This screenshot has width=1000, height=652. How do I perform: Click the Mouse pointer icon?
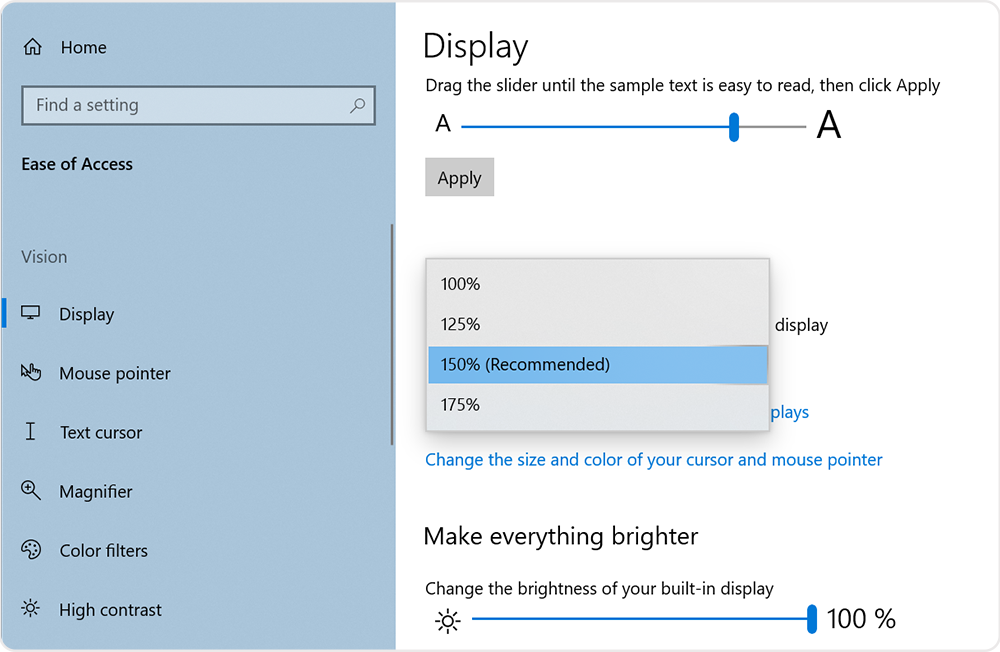coord(33,372)
